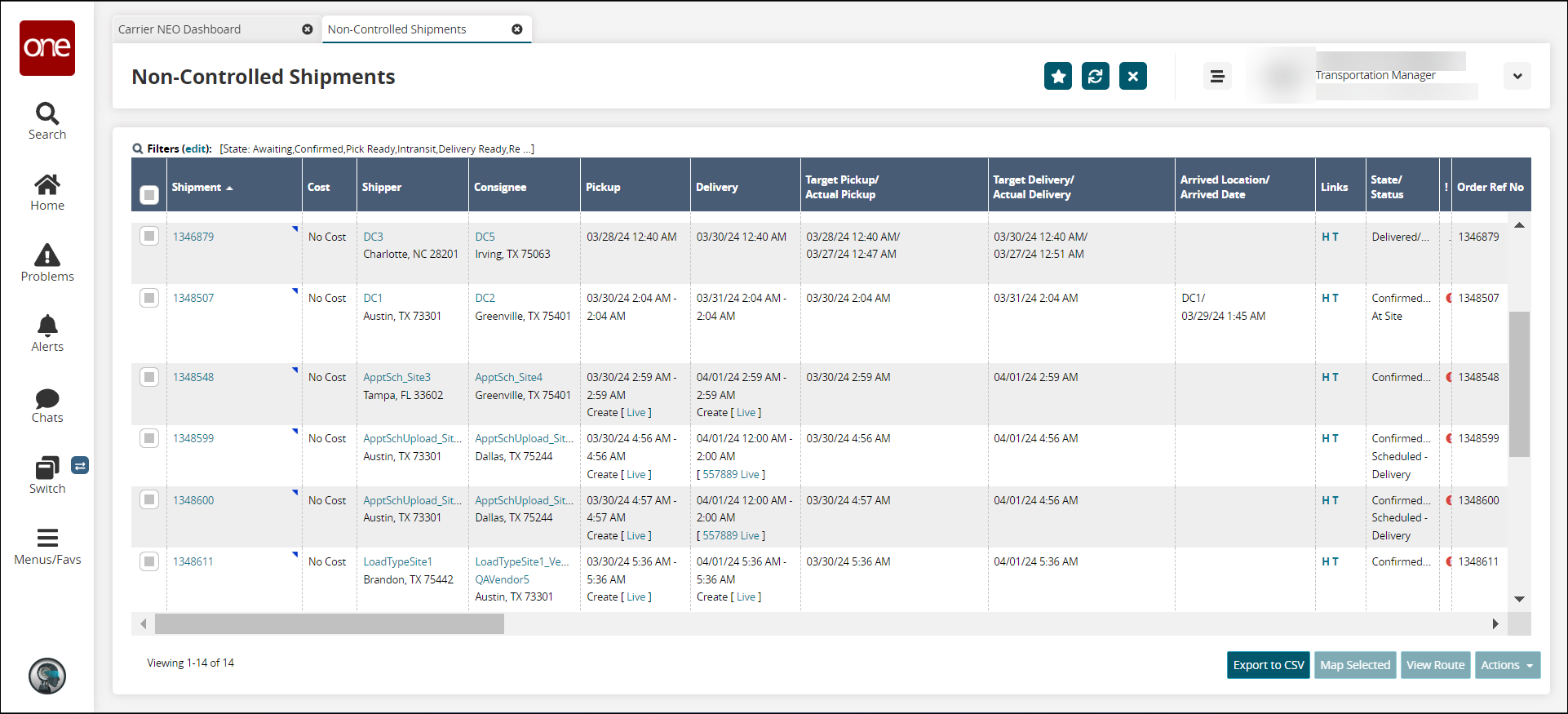Click the switch arrows badge icon
The width and height of the screenshot is (1568, 714).
pyautogui.click(x=80, y=465)
